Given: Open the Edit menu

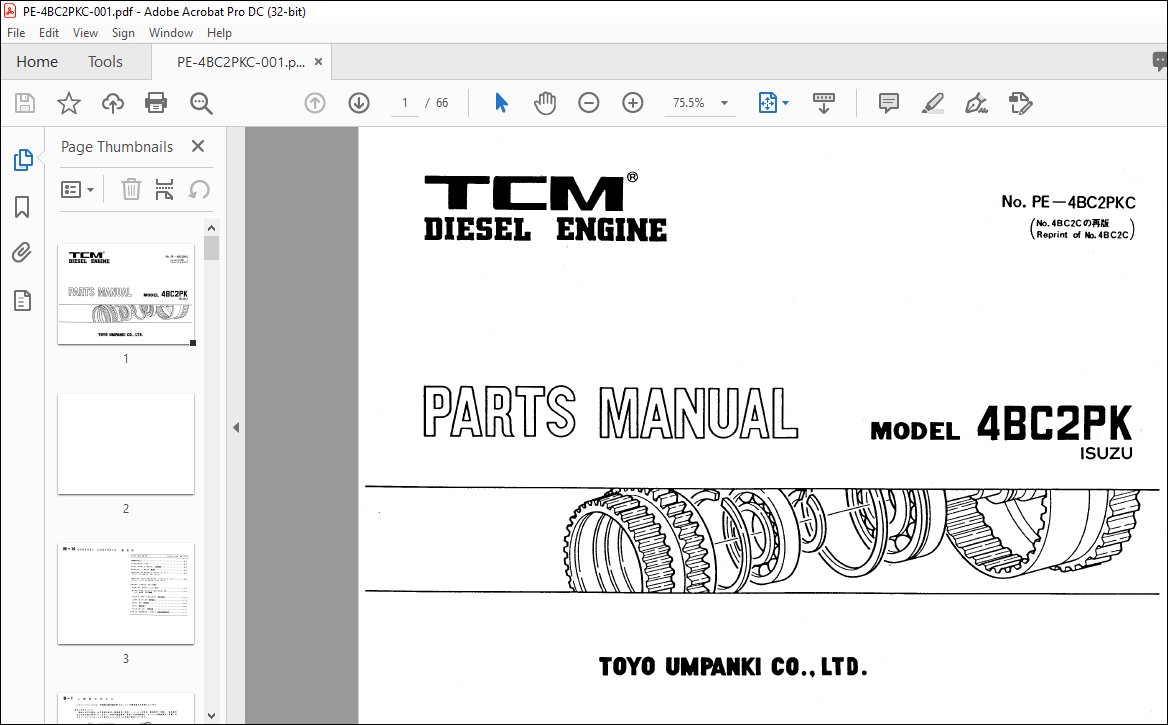Looking at the screenshot, I should 48,33.
